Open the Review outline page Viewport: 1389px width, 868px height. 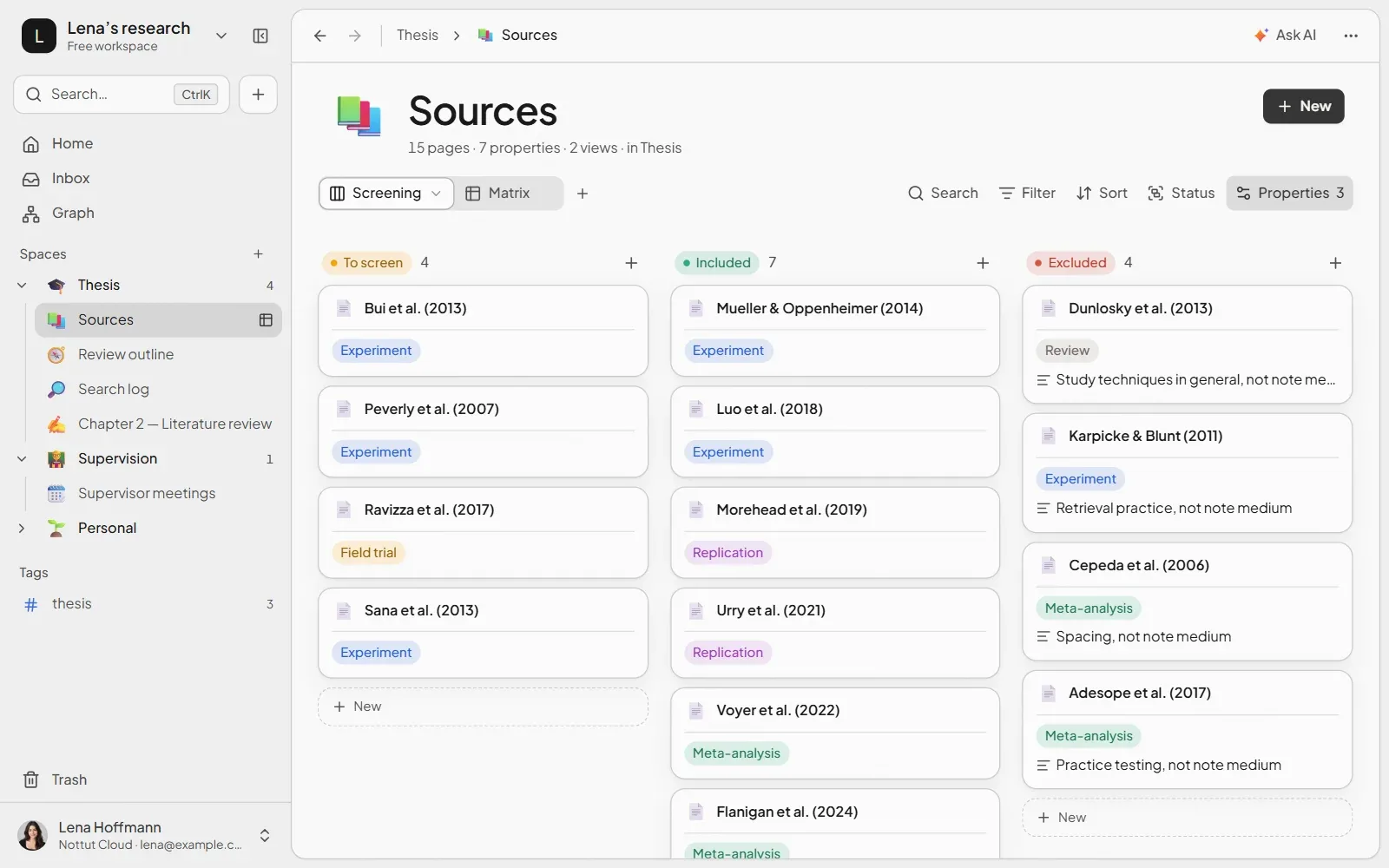point(158,355)
